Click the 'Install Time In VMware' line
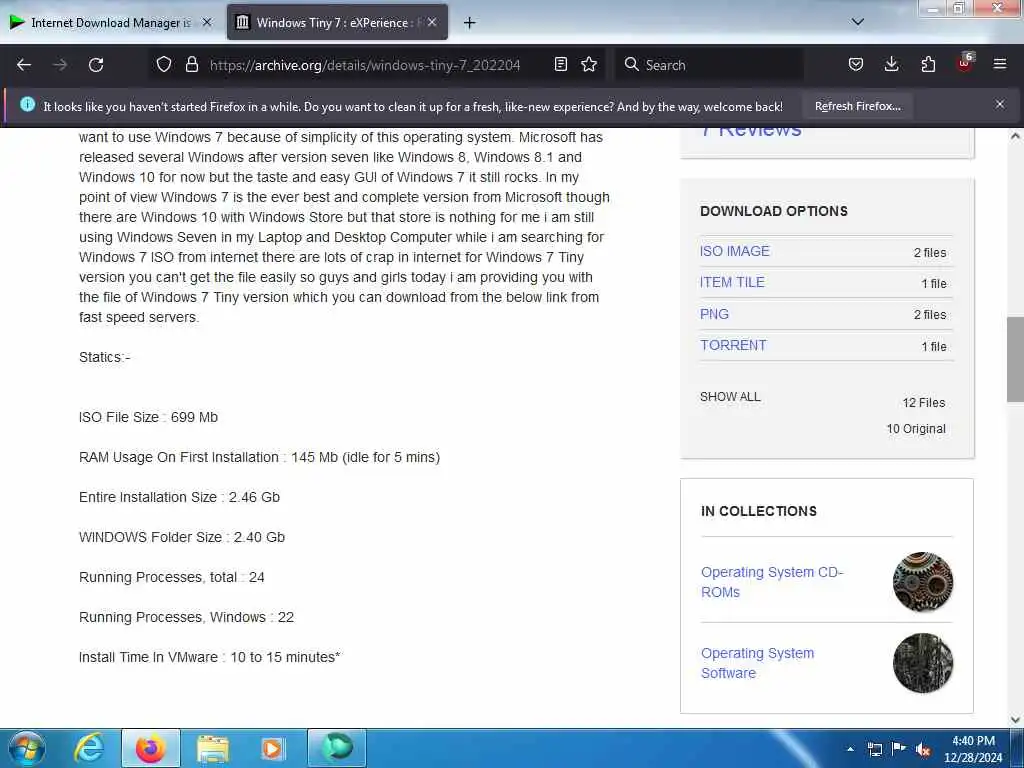The image size is (1024, 768). coord(210,657)
